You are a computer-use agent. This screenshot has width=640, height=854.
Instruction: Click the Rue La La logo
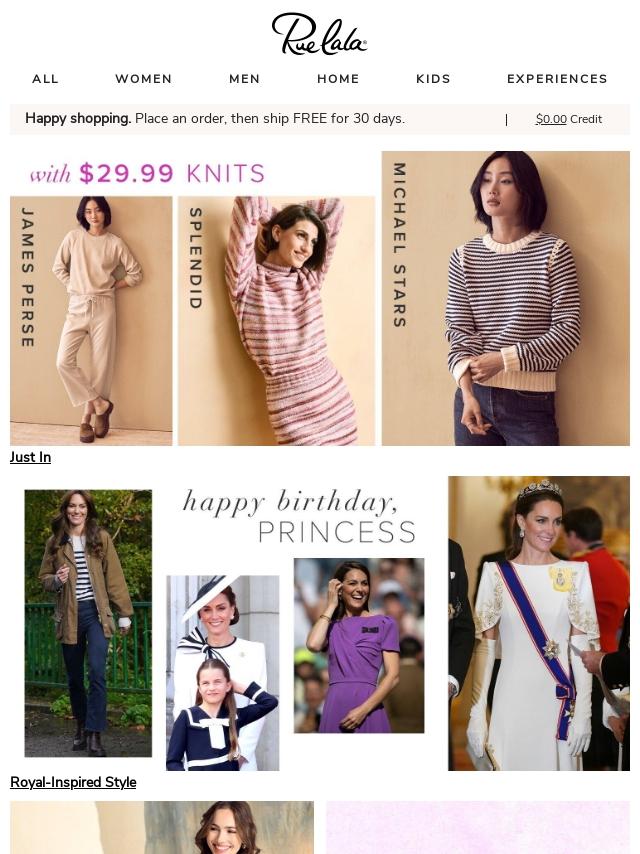pyautogui.click(x=319, y=34)
